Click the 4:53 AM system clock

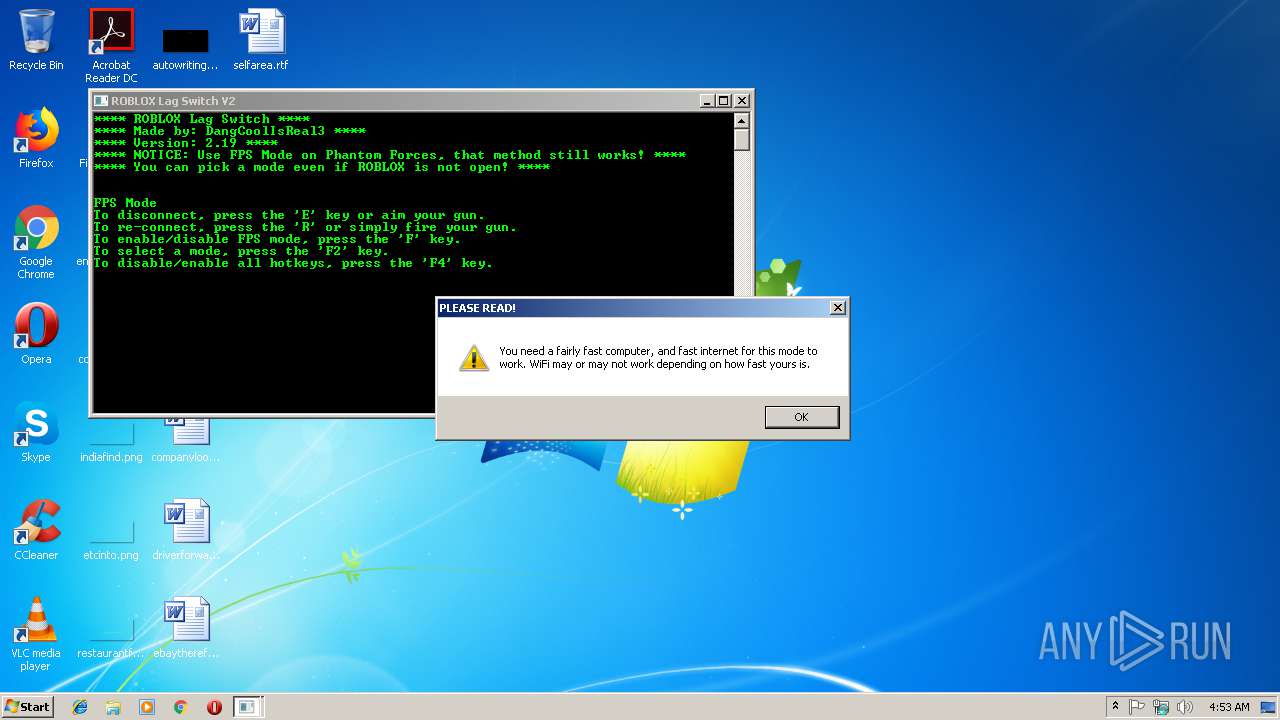point(1229,707)
